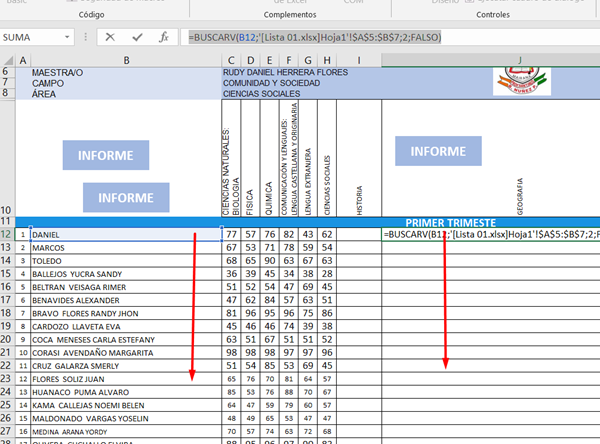The width and height of the screenshot is (600, 444).
Task: Click the Cancel (X) formula icon
Action: point(110,37)
